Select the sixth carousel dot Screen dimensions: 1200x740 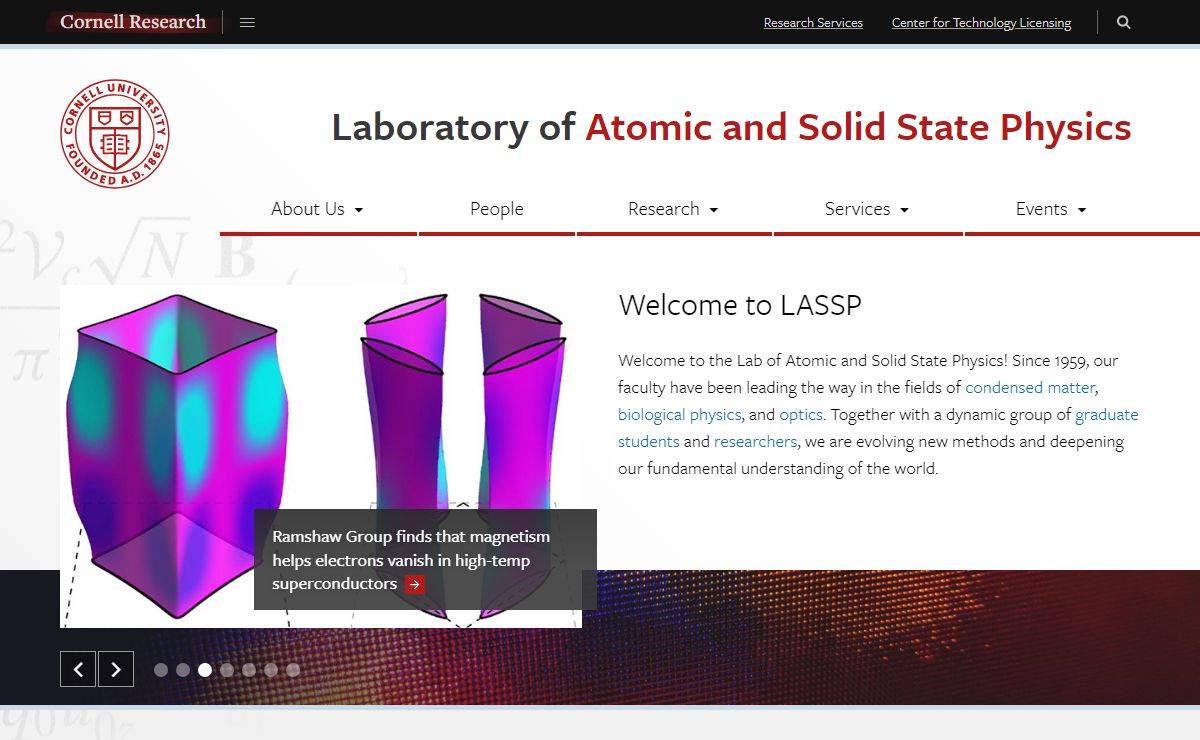pyautogui.click(x=271, y=670)
